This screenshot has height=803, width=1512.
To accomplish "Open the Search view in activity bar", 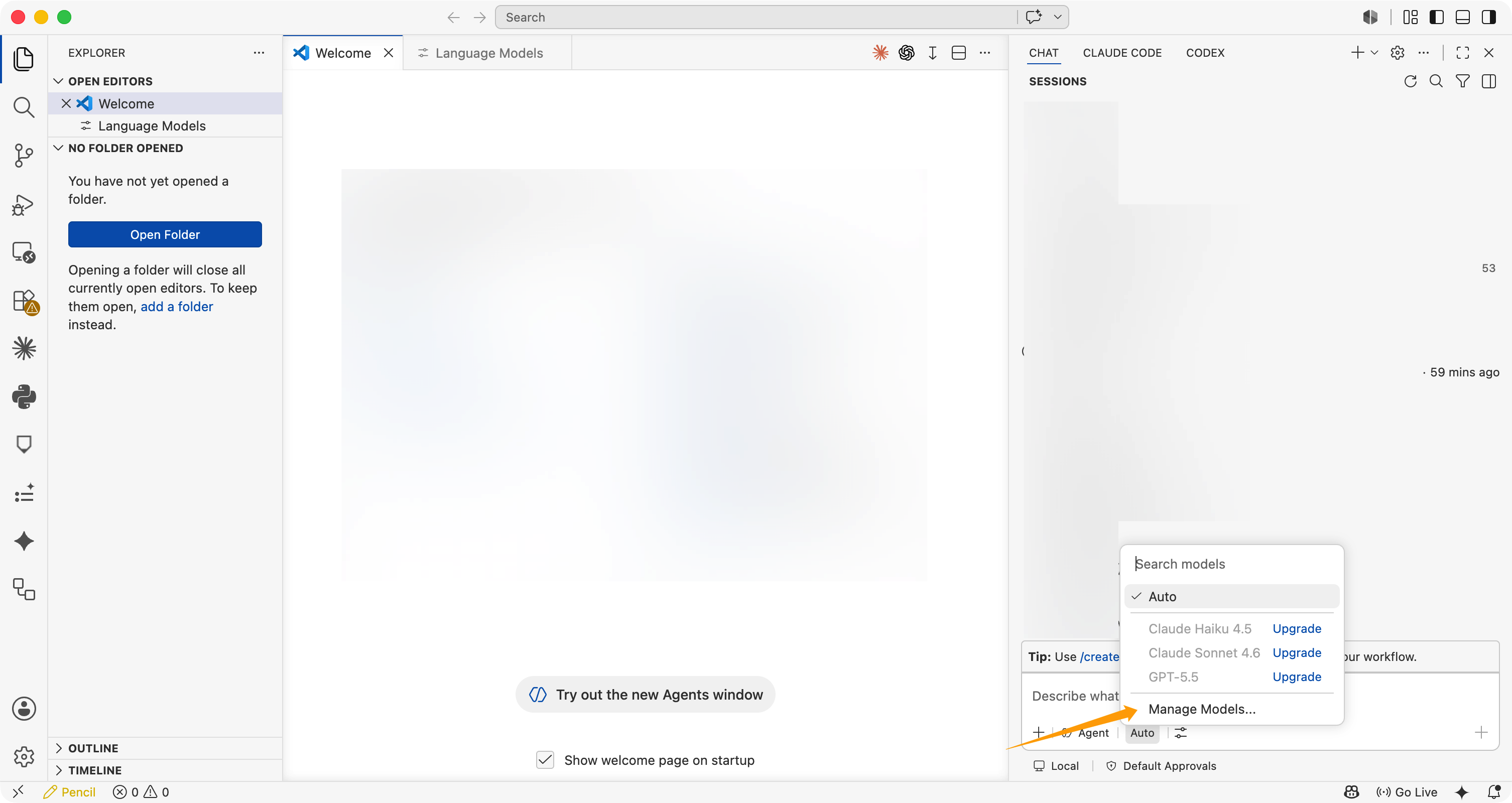I will [x=24, y=107].
